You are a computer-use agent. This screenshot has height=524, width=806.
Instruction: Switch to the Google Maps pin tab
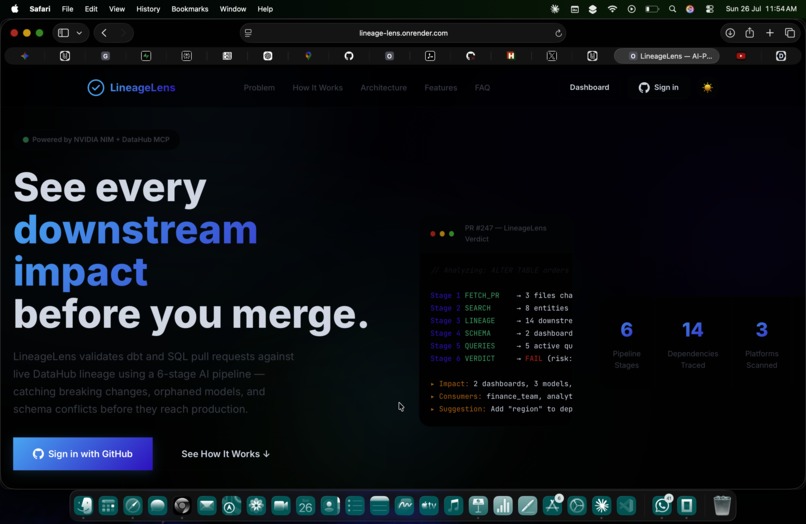308,56
